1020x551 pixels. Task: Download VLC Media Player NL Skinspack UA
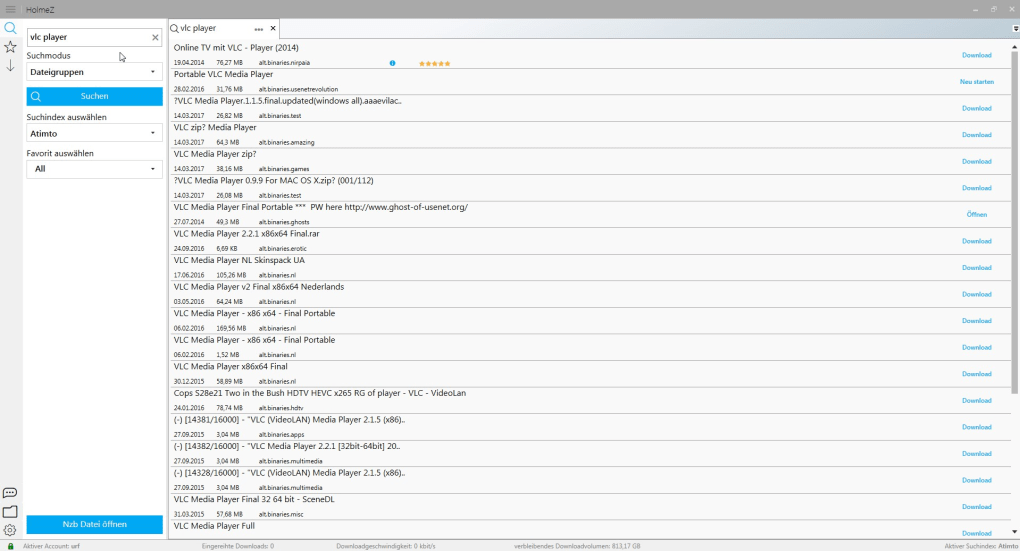coord(976,268)
